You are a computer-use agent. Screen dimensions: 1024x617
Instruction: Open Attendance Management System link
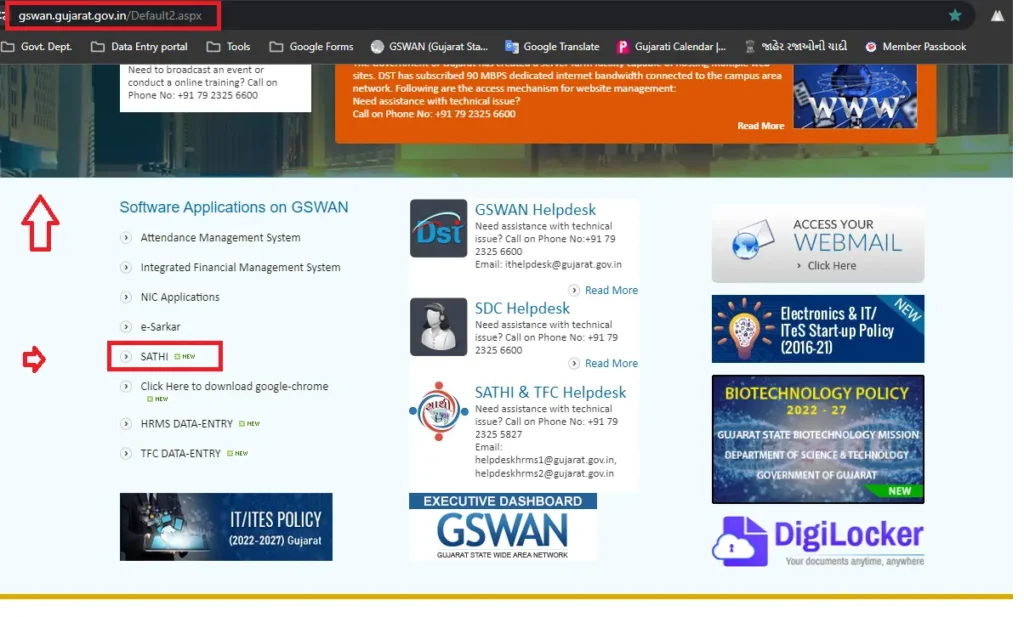220,238
